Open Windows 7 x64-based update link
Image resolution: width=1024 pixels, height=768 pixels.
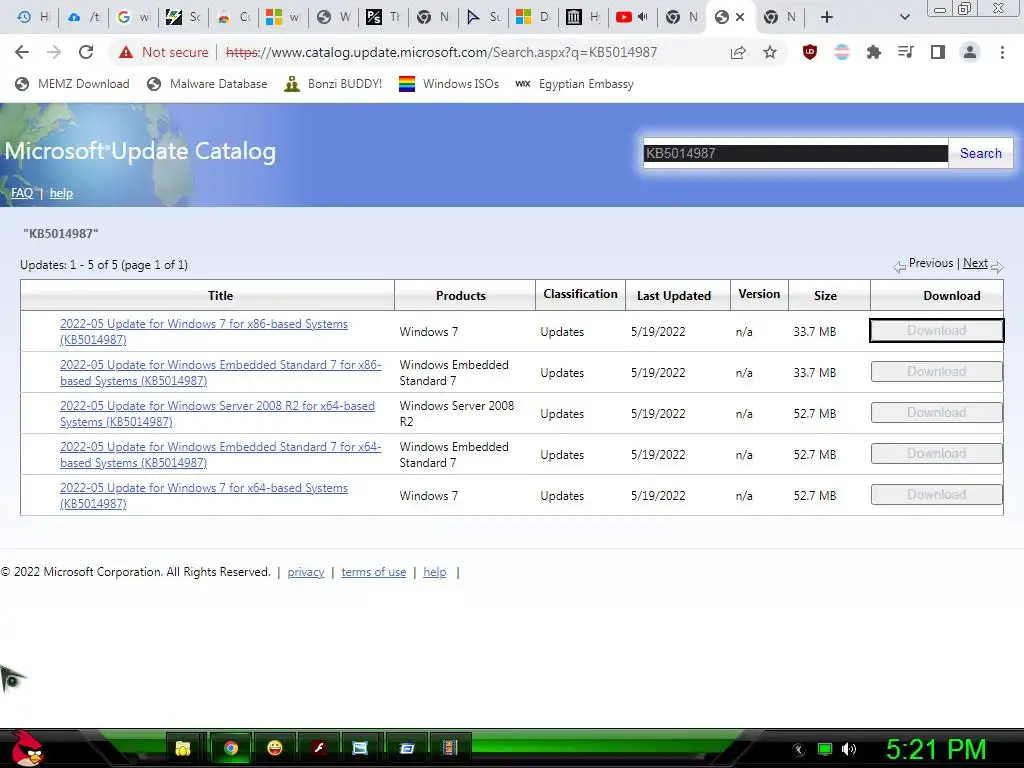click(204, 496)
